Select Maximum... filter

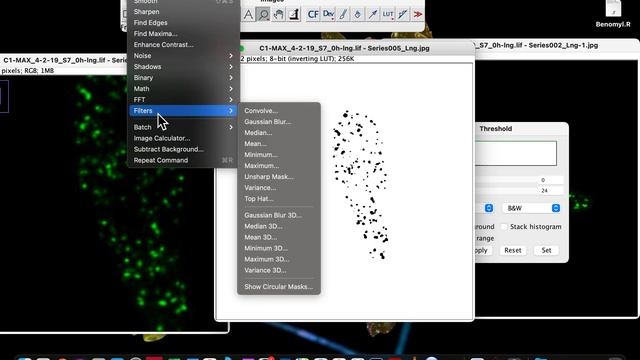(279, 166)
